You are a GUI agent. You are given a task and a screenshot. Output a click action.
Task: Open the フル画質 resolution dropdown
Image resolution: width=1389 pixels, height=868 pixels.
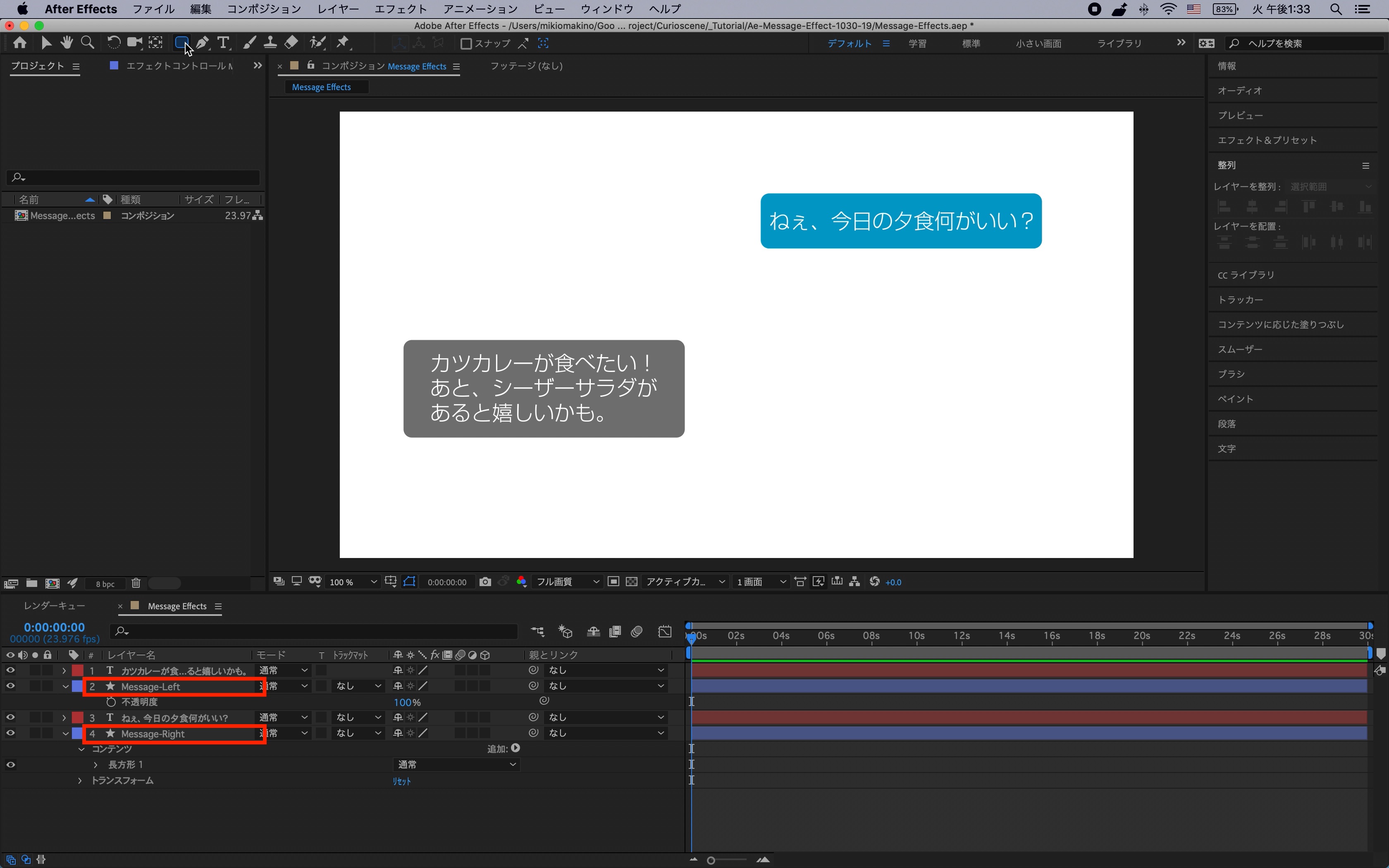pyautogui.click(x=567, y=582)
